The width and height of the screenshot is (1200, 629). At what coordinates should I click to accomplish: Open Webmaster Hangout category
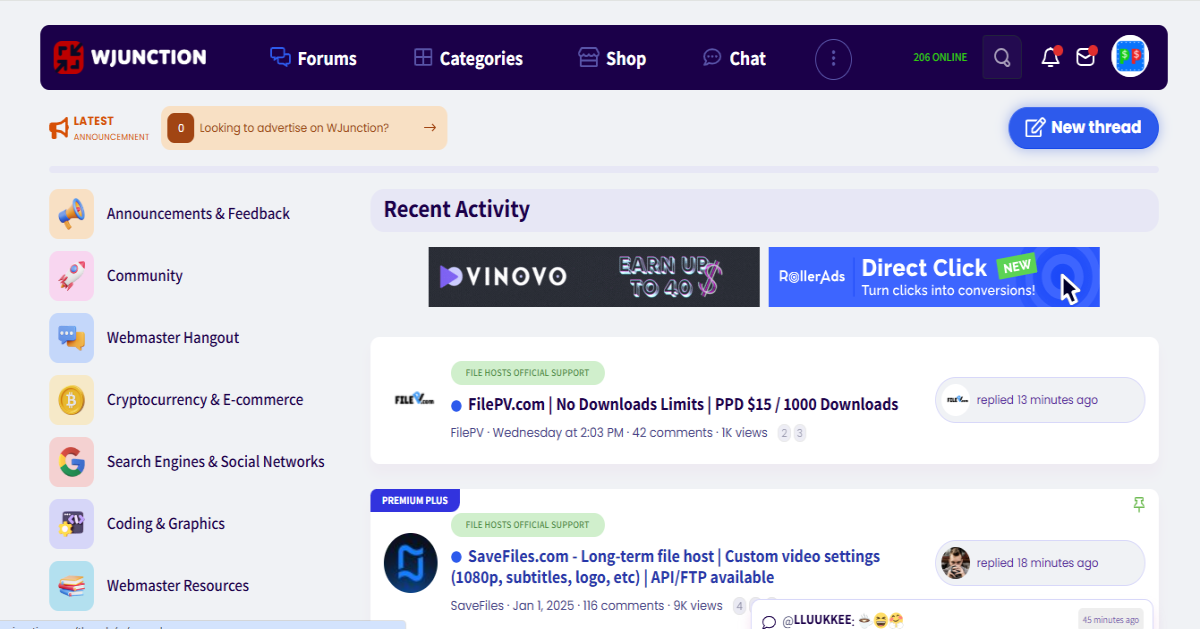coord(173,338)
